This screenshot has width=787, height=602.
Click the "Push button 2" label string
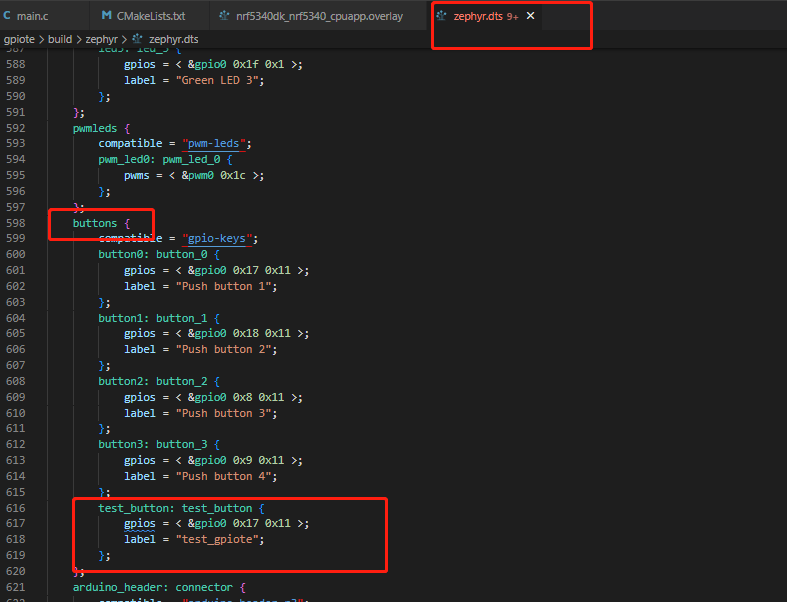coord(223,349)
